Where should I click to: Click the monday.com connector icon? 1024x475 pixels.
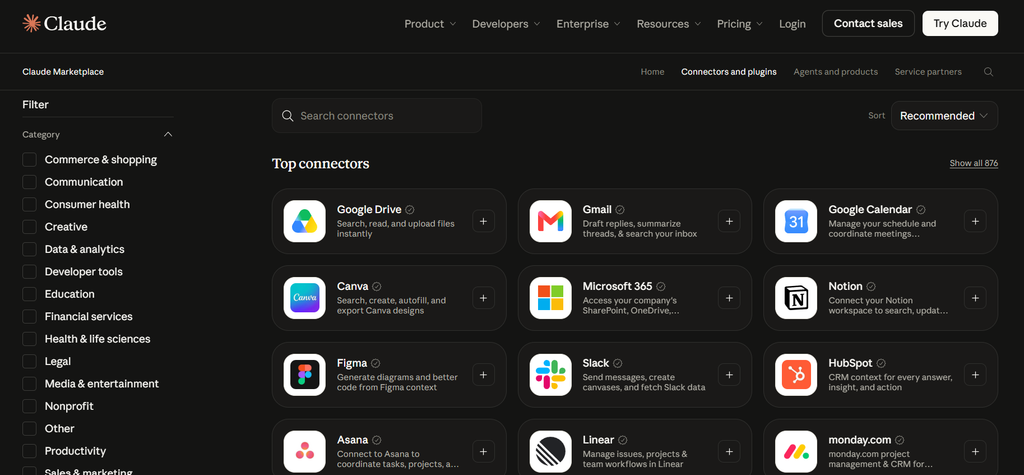[x=796, y=451]
